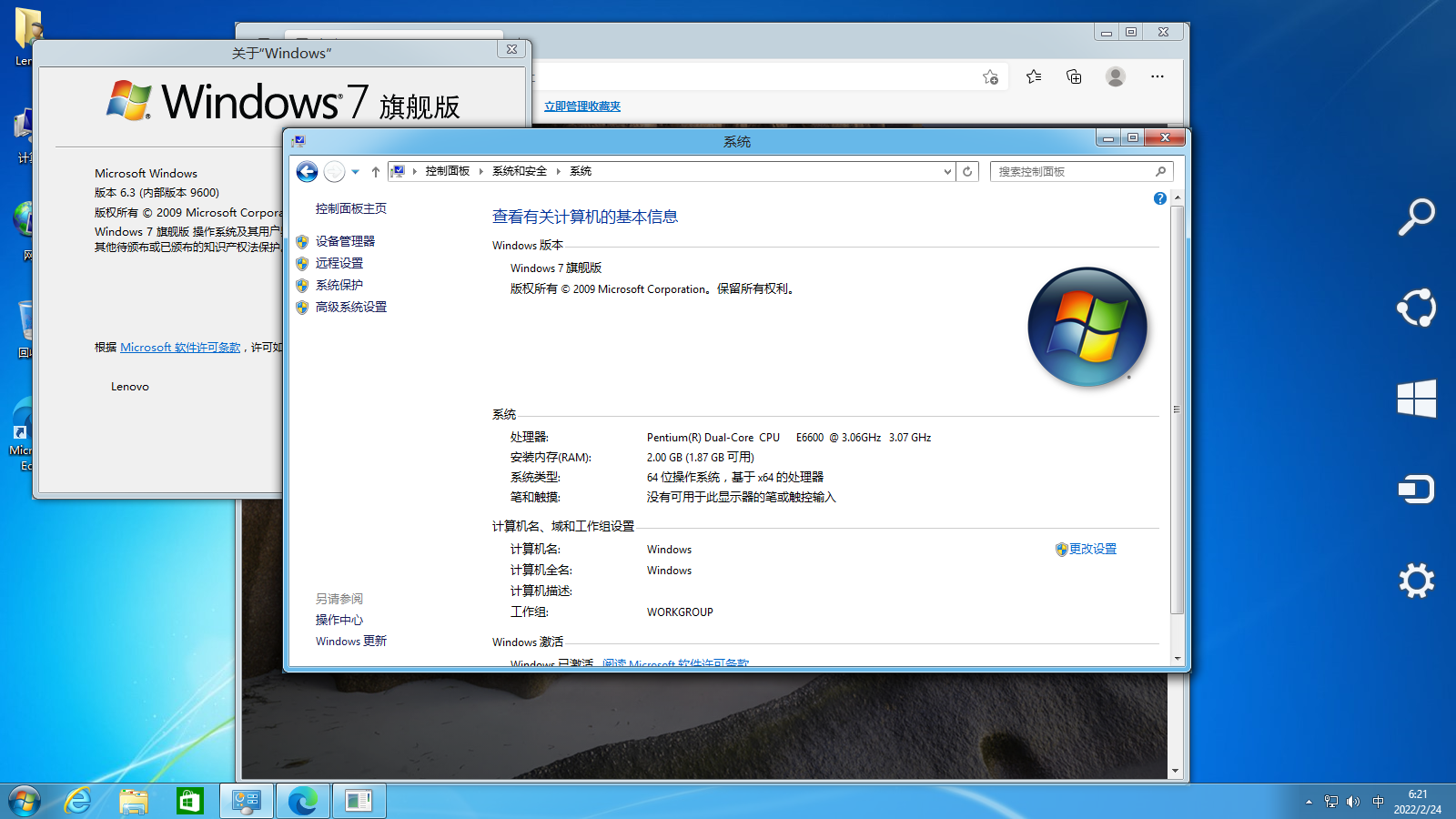Click add to favorites star icon in Edge
Viewport: 1456px width, 819px height.
coord(990,77)
